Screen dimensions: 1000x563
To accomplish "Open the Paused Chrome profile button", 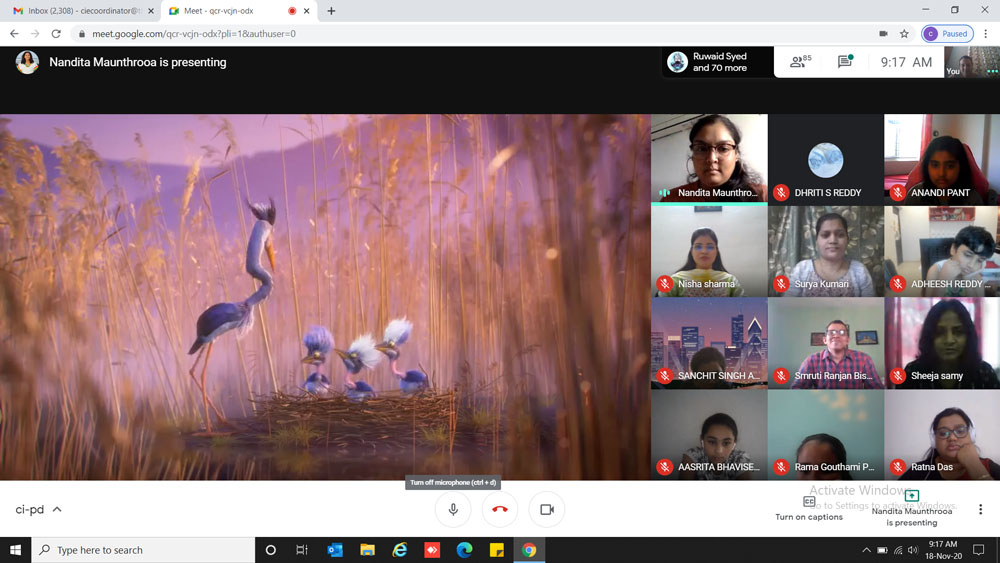I will tap(948, 34).
